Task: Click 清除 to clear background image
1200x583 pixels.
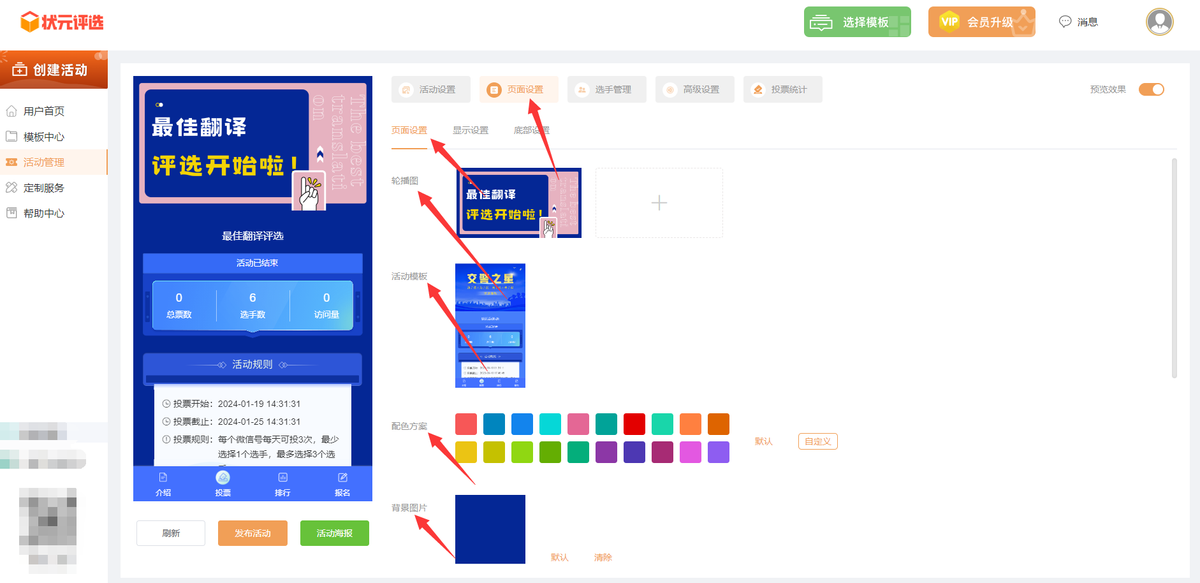Action: click(x=603, y=557)
